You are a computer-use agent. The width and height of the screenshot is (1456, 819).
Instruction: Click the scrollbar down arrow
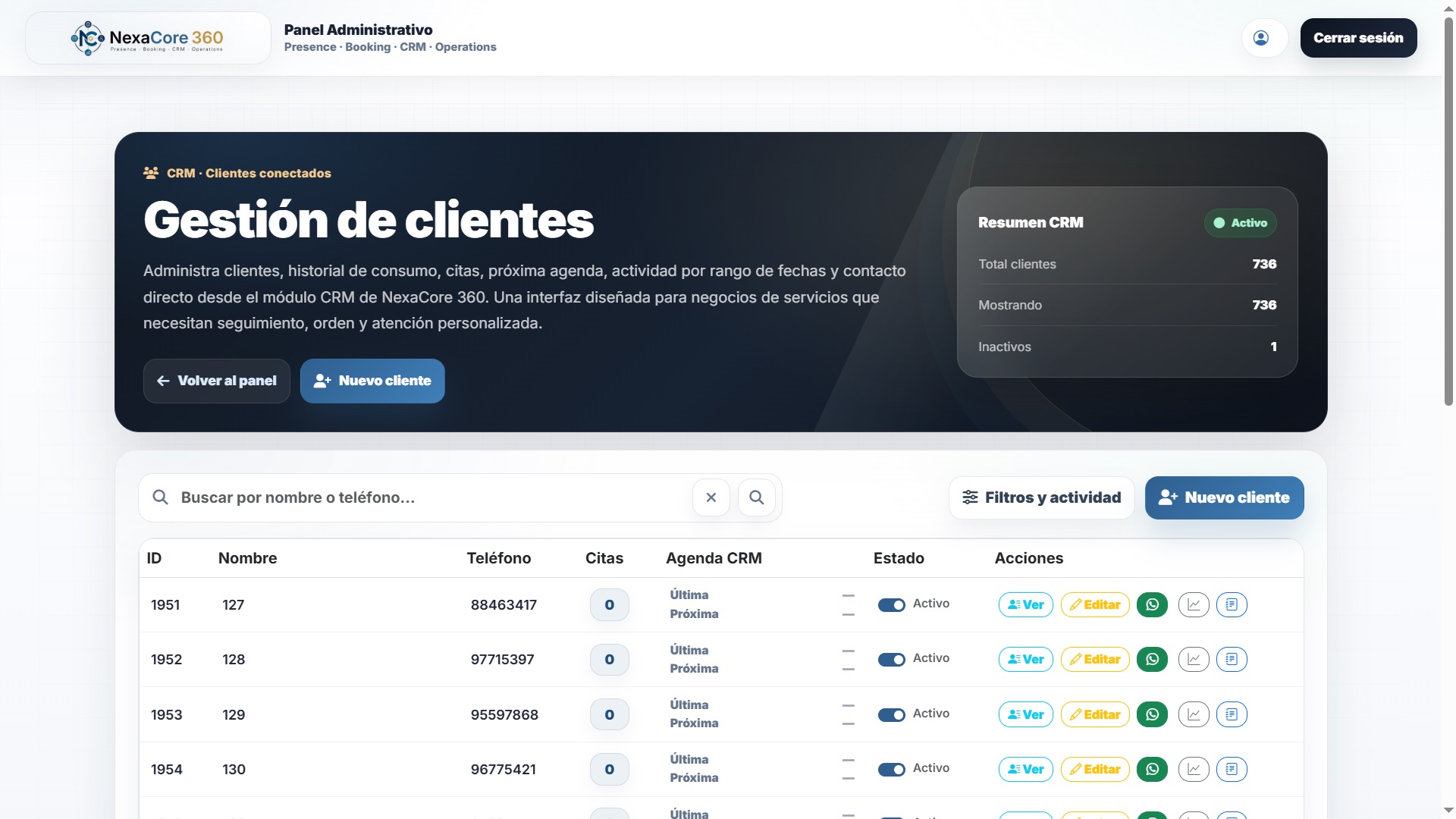click(x=1448, y=811)
